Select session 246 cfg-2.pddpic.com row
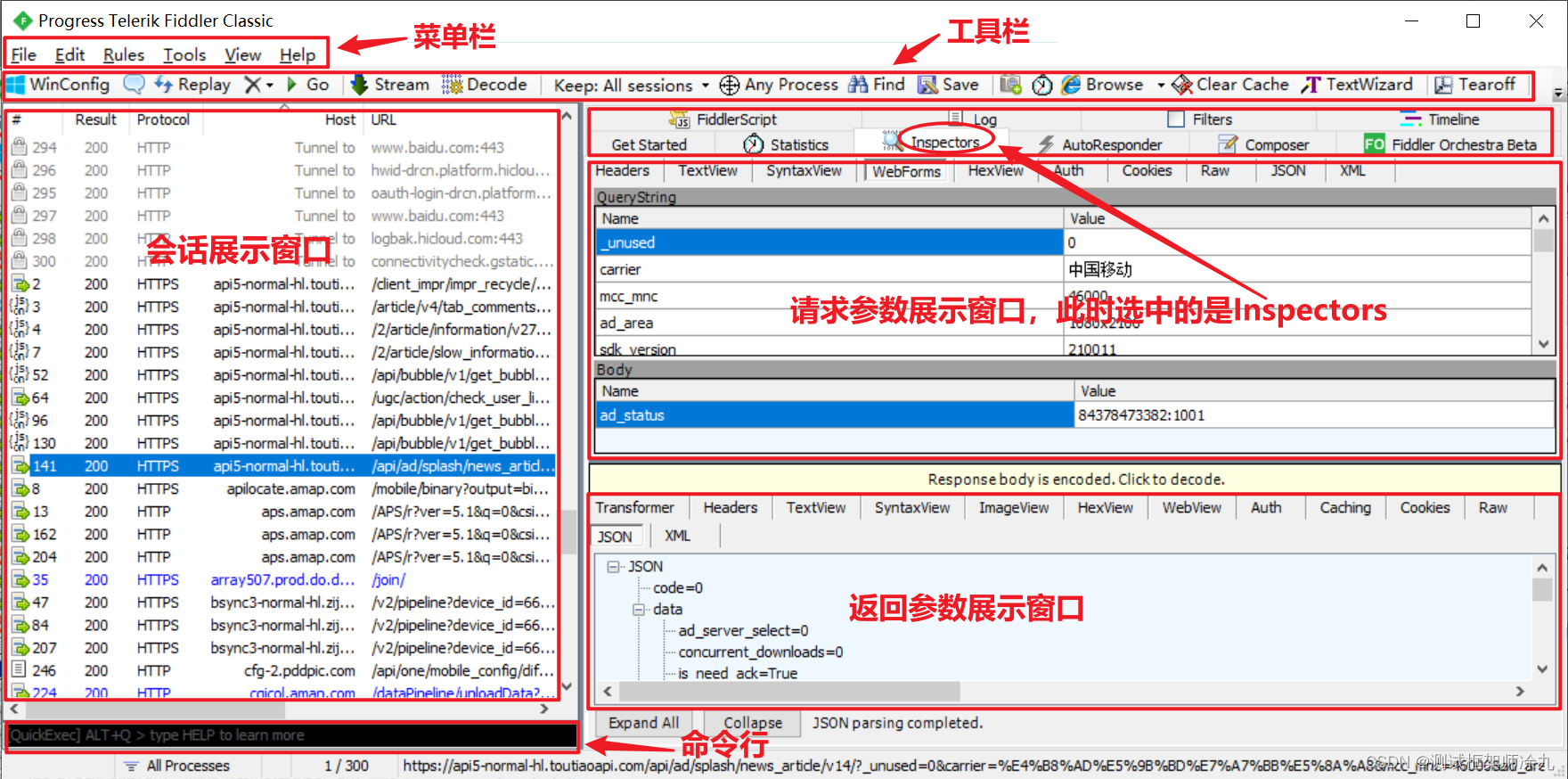 click(283, 670)
